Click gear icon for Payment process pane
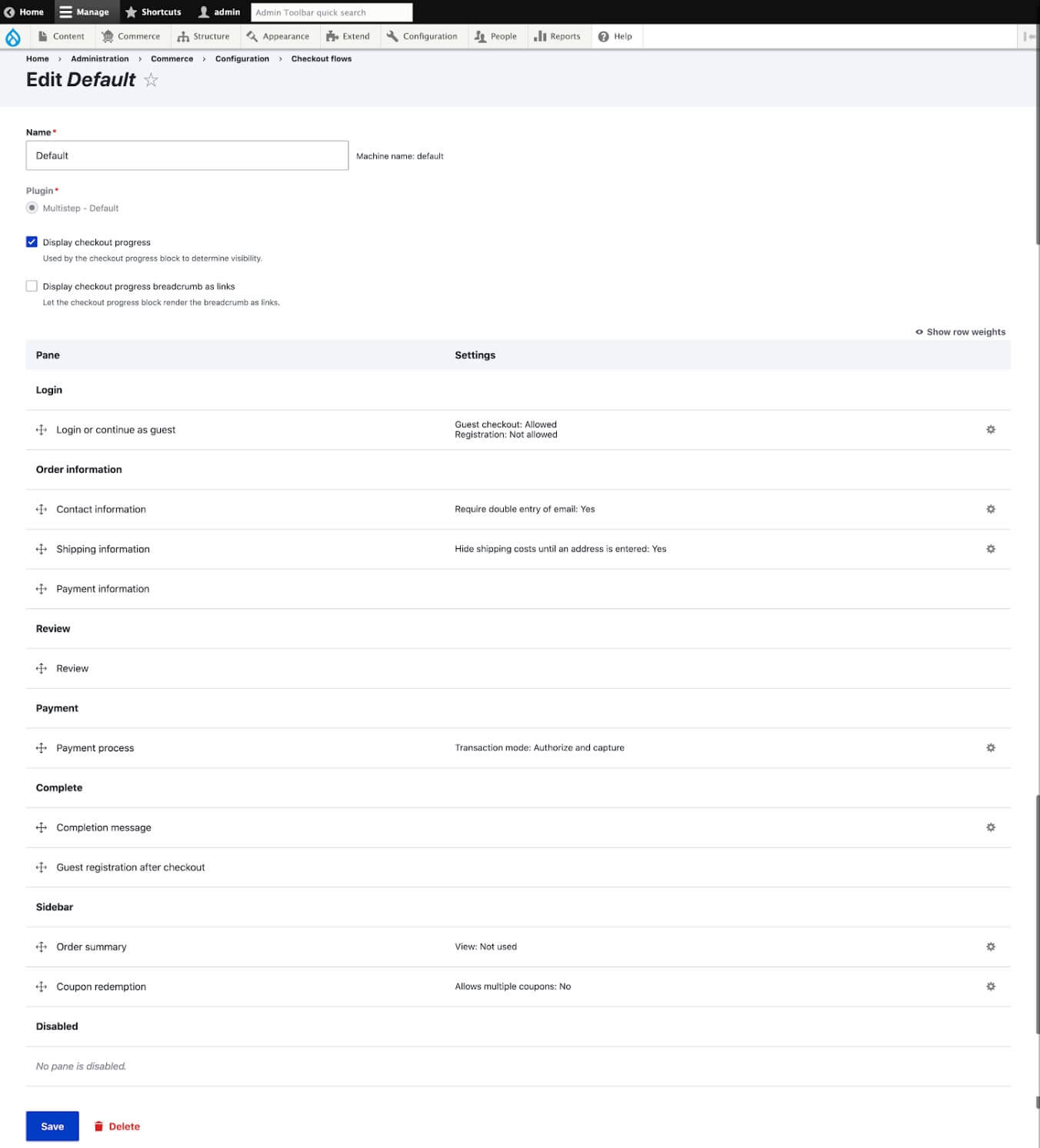 pos(990,748)
